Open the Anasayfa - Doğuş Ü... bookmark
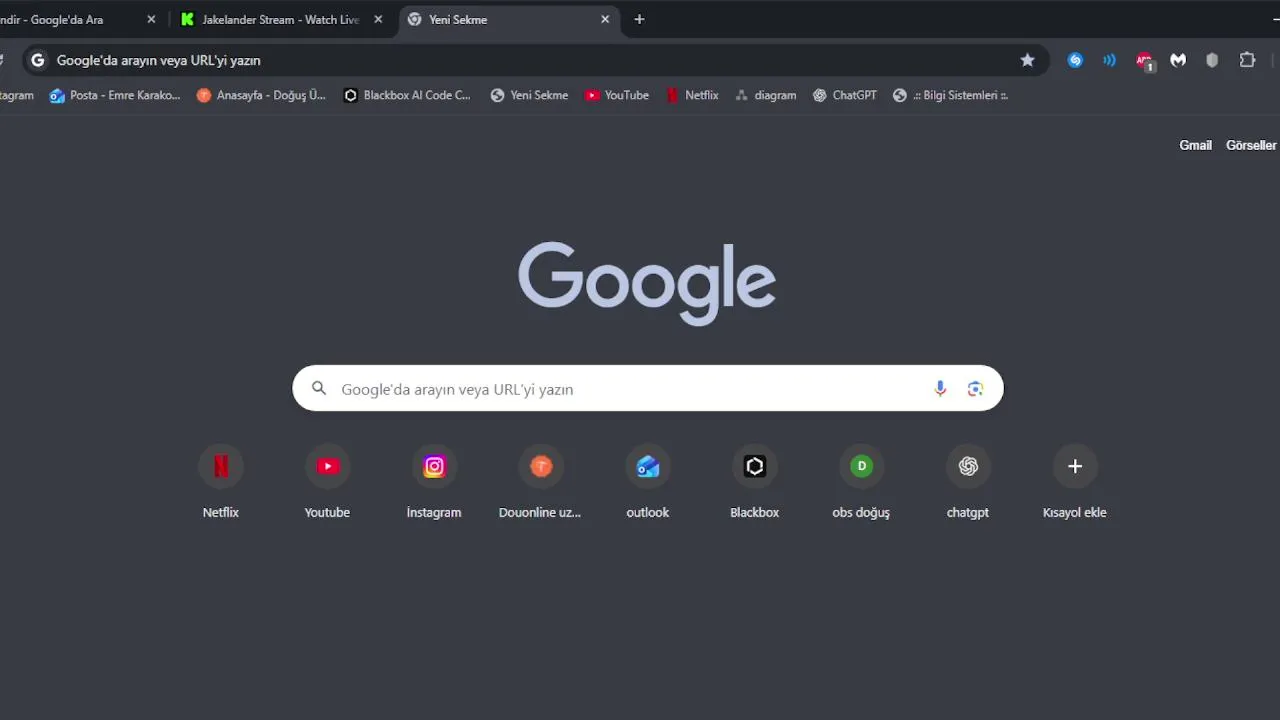This screenshot has height=720, width=1280. 261,95
